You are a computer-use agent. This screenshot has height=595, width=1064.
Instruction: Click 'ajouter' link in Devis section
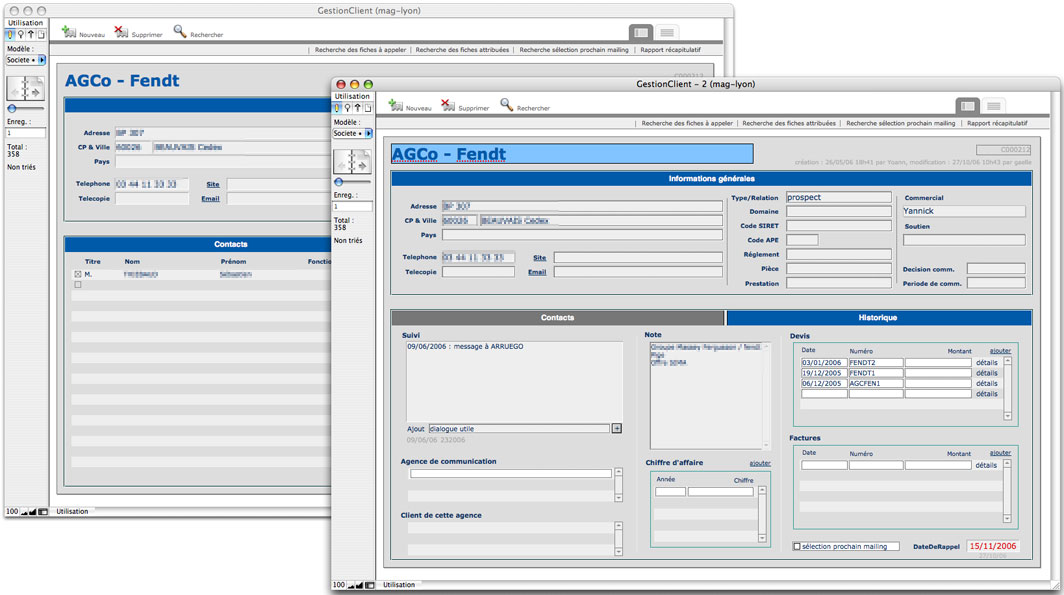(1000, 351)
